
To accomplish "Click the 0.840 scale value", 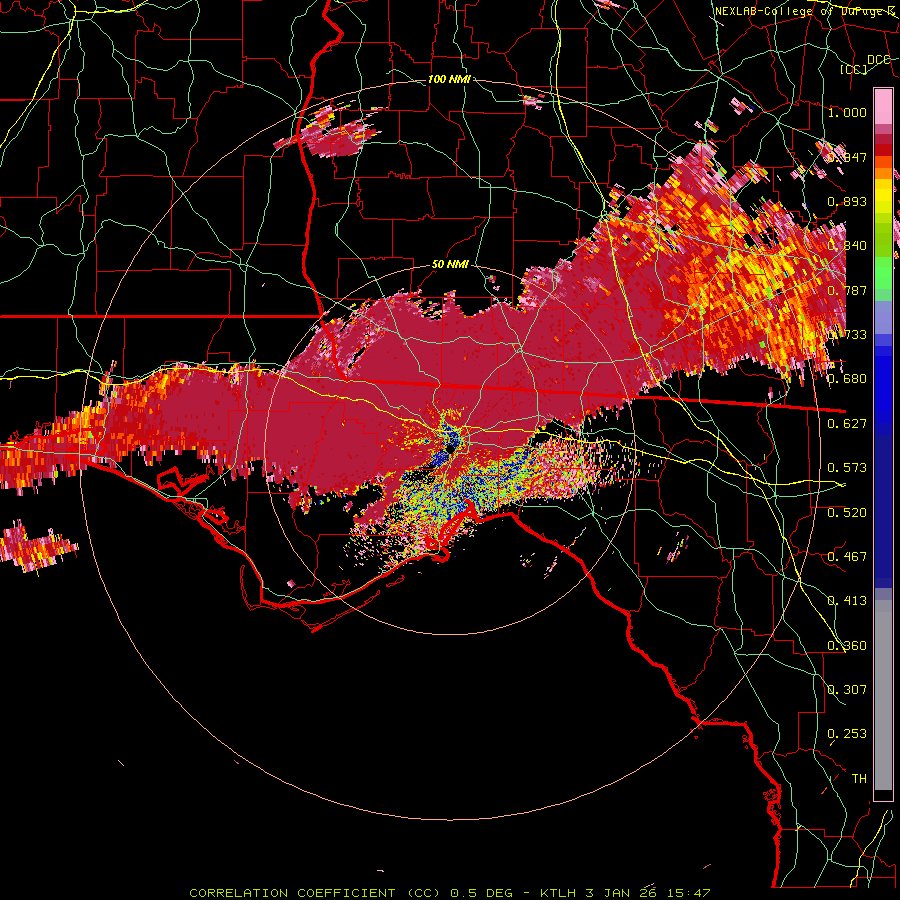I will (x=847, y=246).
